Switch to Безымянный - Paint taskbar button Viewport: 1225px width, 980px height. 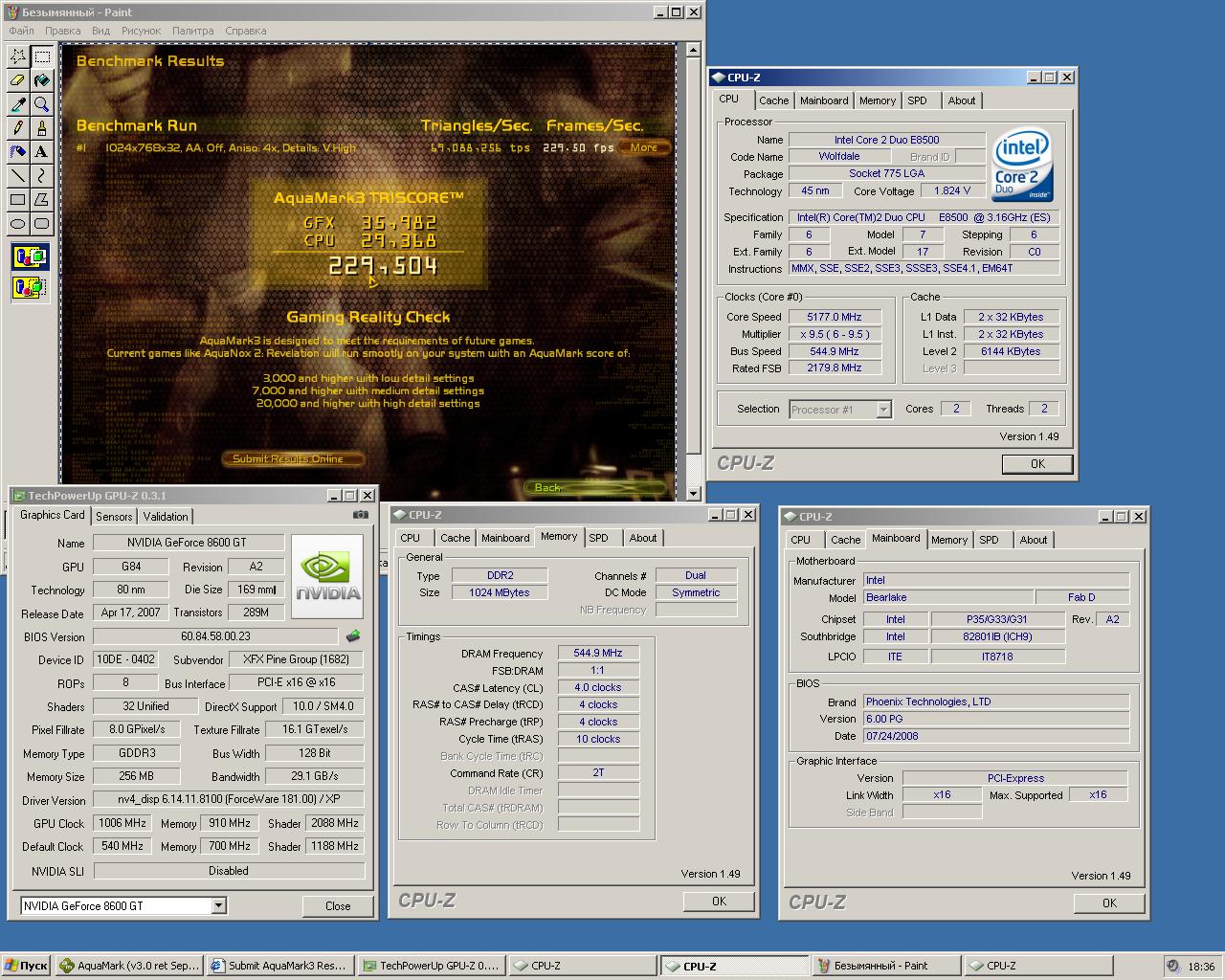point(885,966)
